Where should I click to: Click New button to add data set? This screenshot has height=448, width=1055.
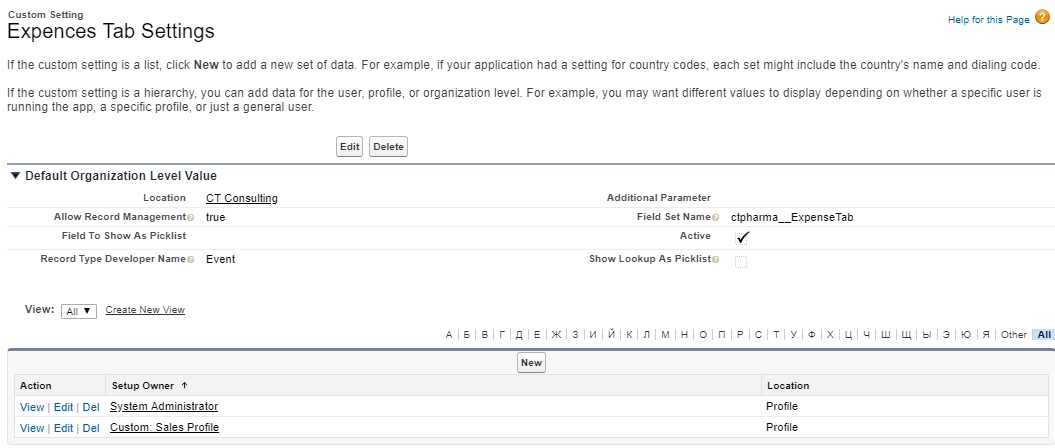(x=530, y=363)
